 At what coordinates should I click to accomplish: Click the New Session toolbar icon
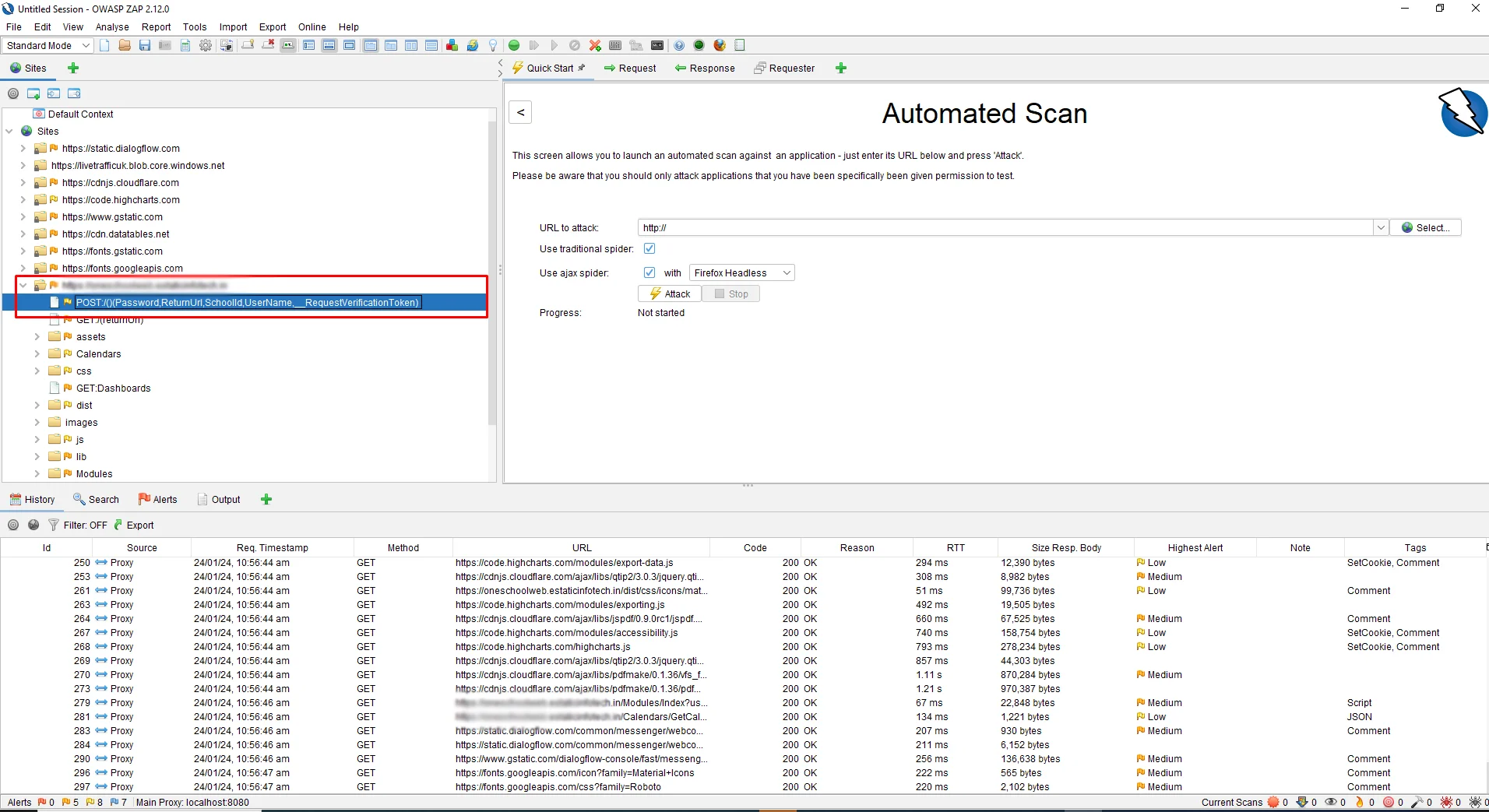104,45
